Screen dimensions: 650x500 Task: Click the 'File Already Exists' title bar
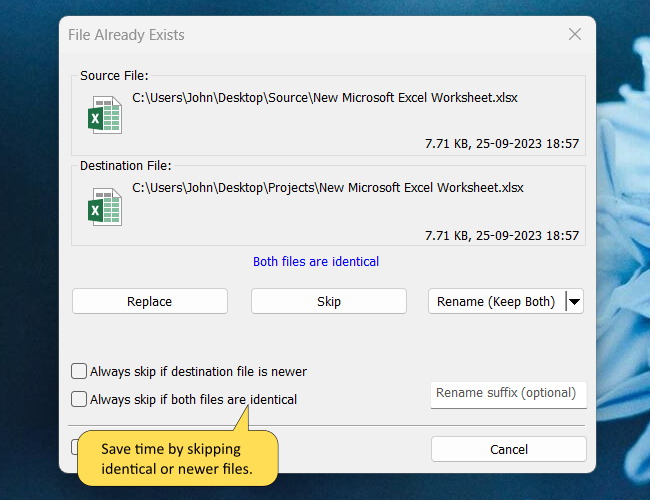coord(300,35)
